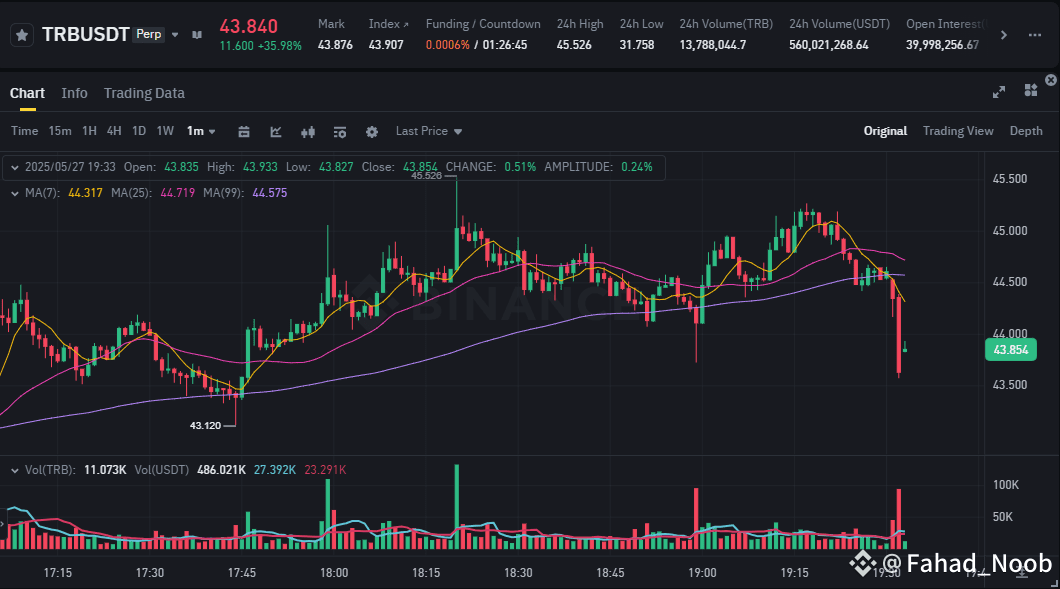Collapse the Vol(TRB) indicator chevron
This screenshot has height=589, width=1060.
[x=15, y=470]
